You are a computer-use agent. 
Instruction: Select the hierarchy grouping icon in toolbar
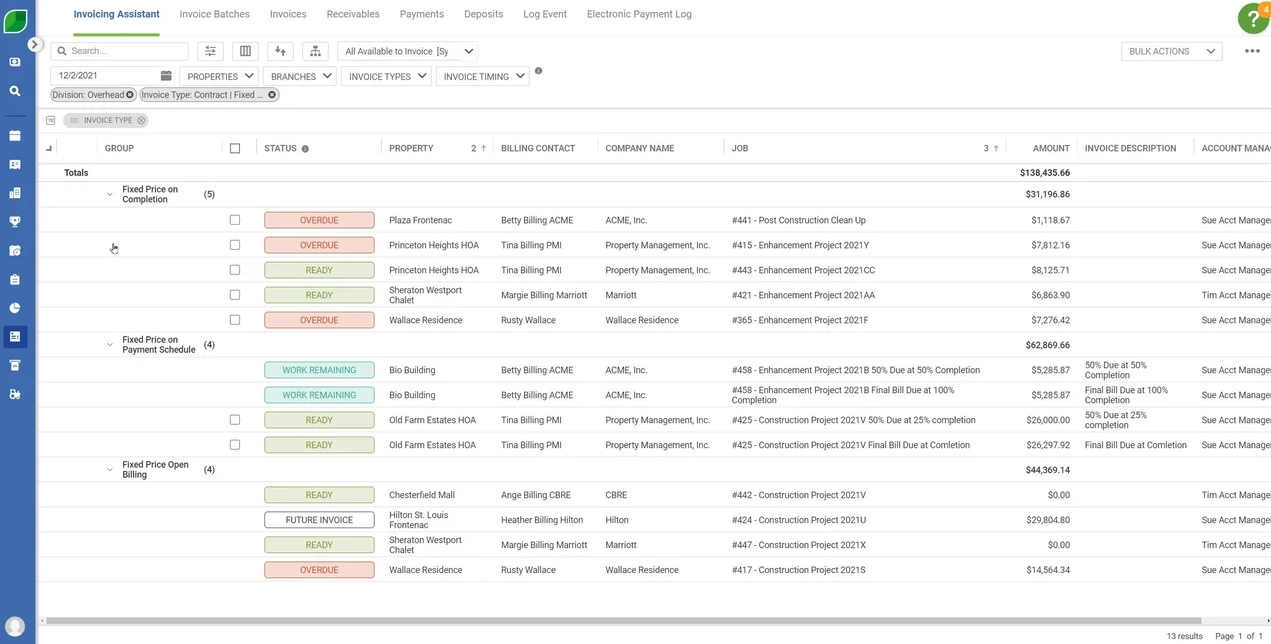(x=315, y=51)
